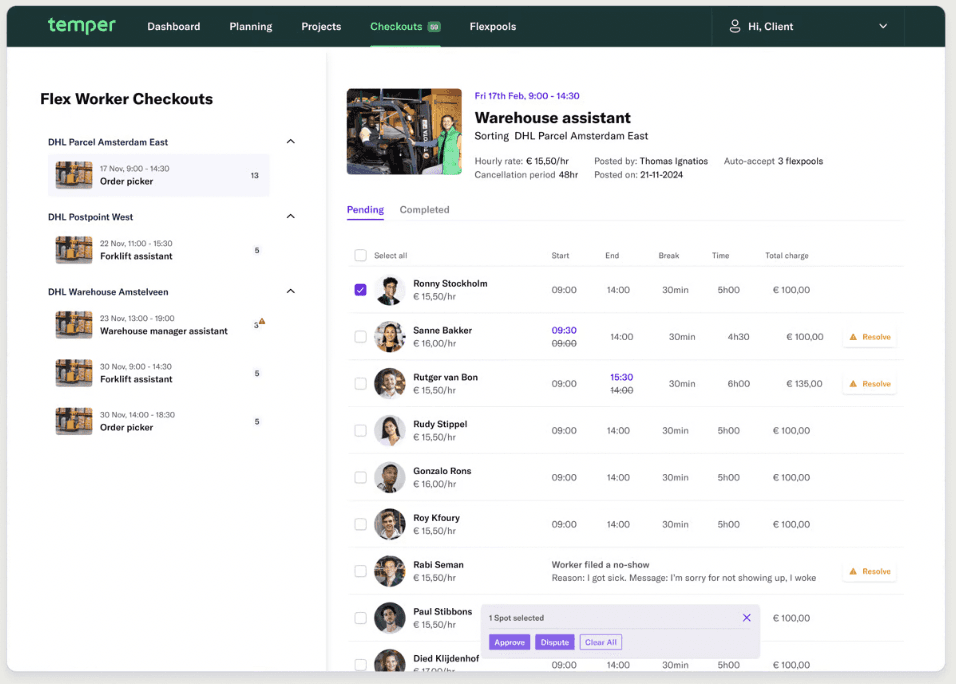Click Sanne Bakker's profile photo
Viewport: 956px width, 684px height.
[x=390, y=337]
